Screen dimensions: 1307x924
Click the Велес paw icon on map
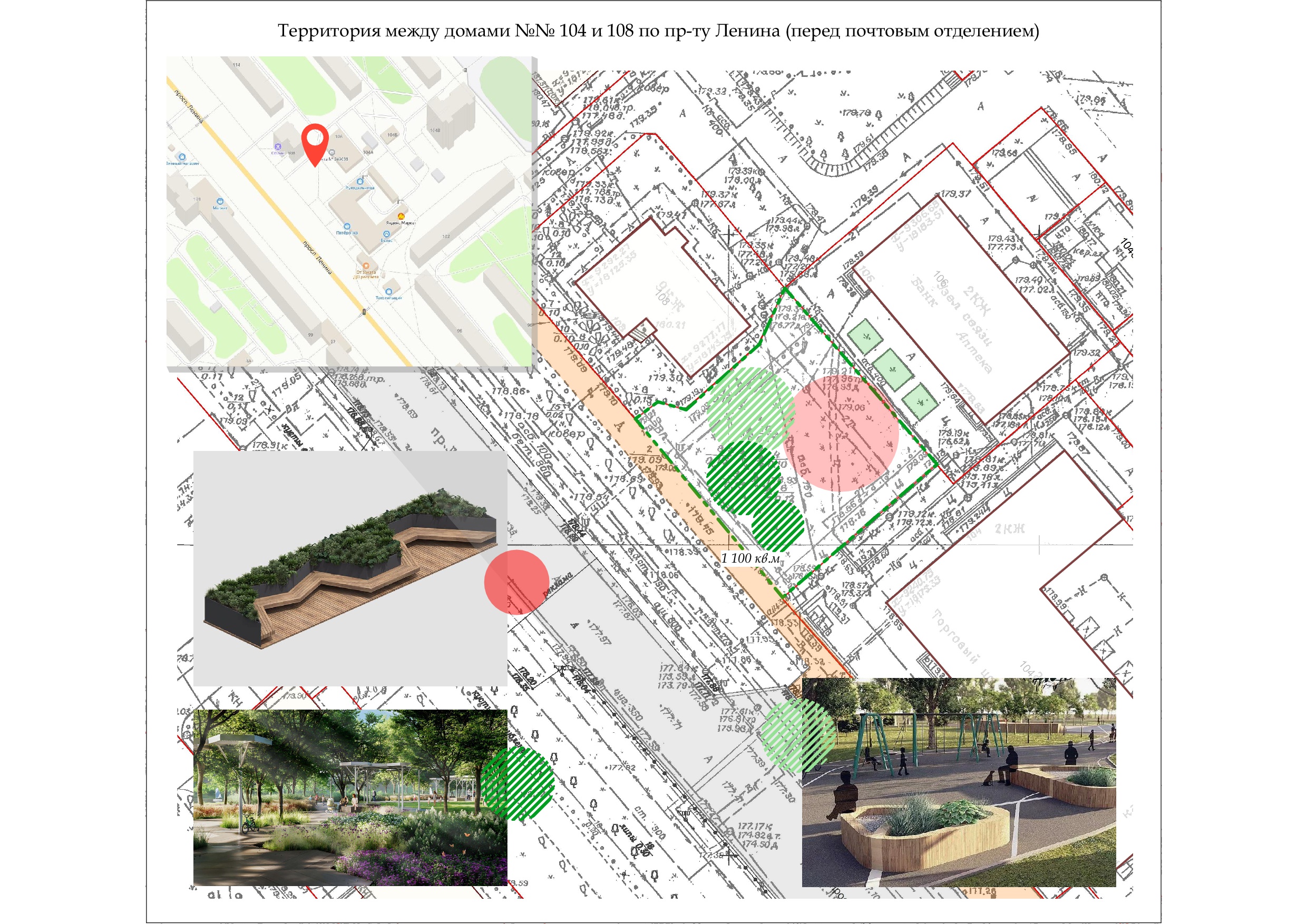point(386,234)
